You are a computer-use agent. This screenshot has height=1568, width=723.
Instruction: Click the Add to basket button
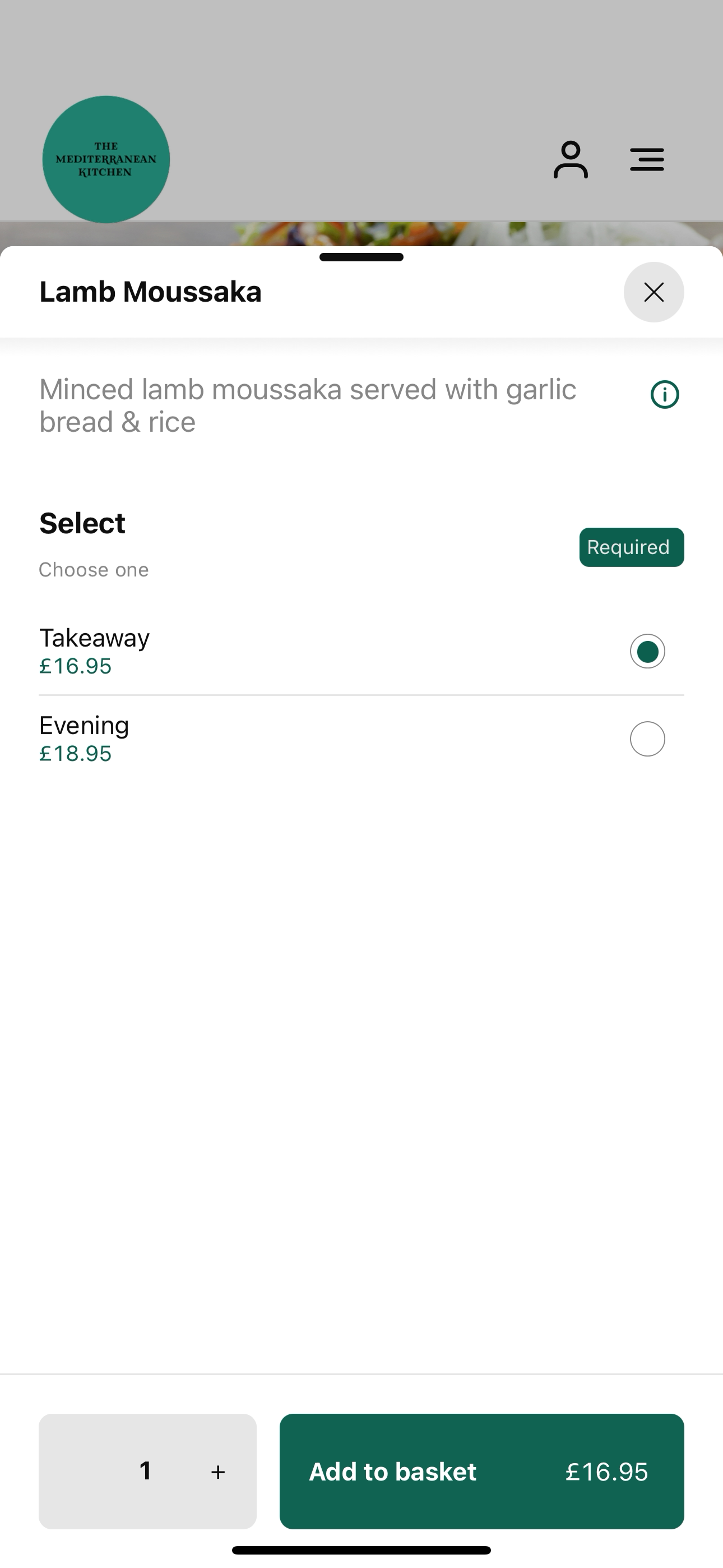point(481,1471)
